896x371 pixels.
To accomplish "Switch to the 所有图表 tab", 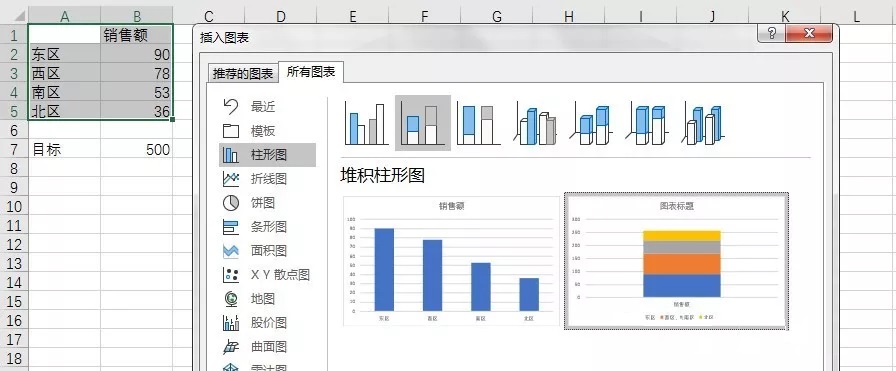I will coord(310,72).
